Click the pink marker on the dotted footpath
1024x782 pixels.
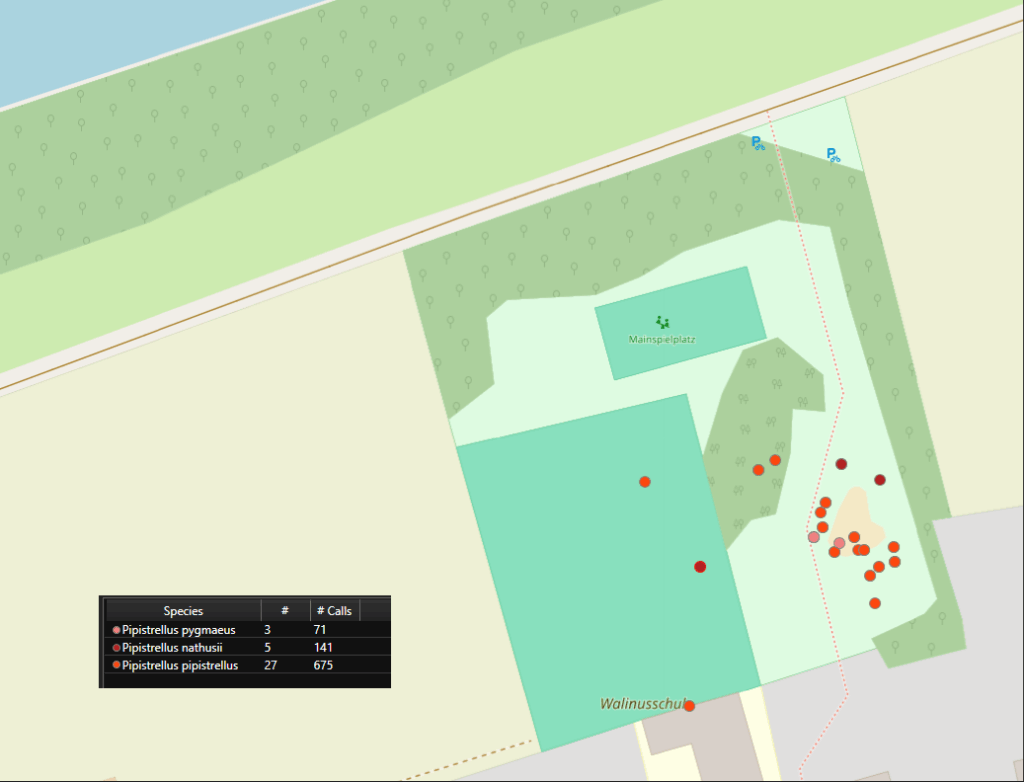pyautogui.click(x=814, y=537)
